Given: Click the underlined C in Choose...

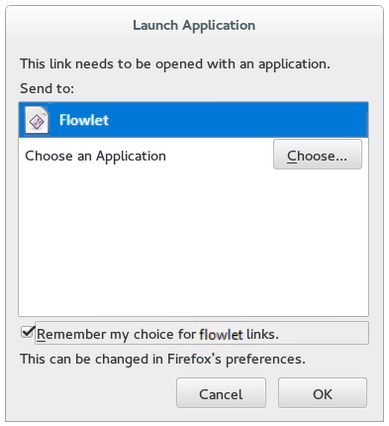Looking at the screenshot, I should point(292,156).
